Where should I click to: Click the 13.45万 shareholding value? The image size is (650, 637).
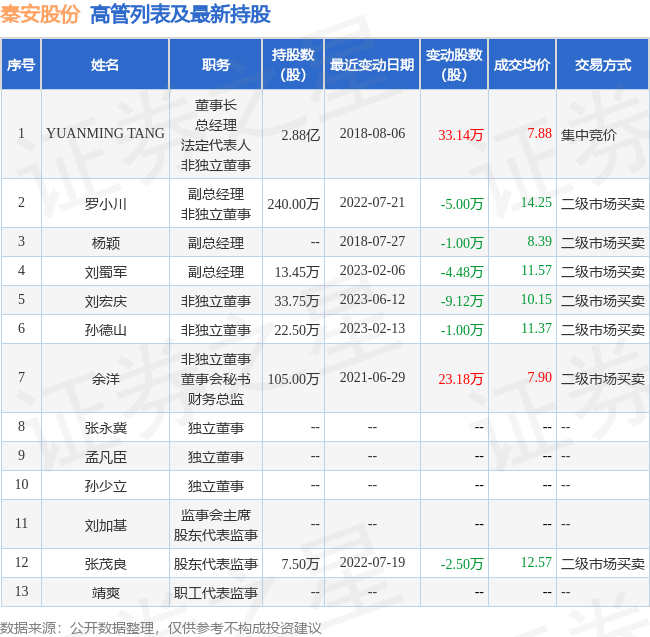pos(297,272)
